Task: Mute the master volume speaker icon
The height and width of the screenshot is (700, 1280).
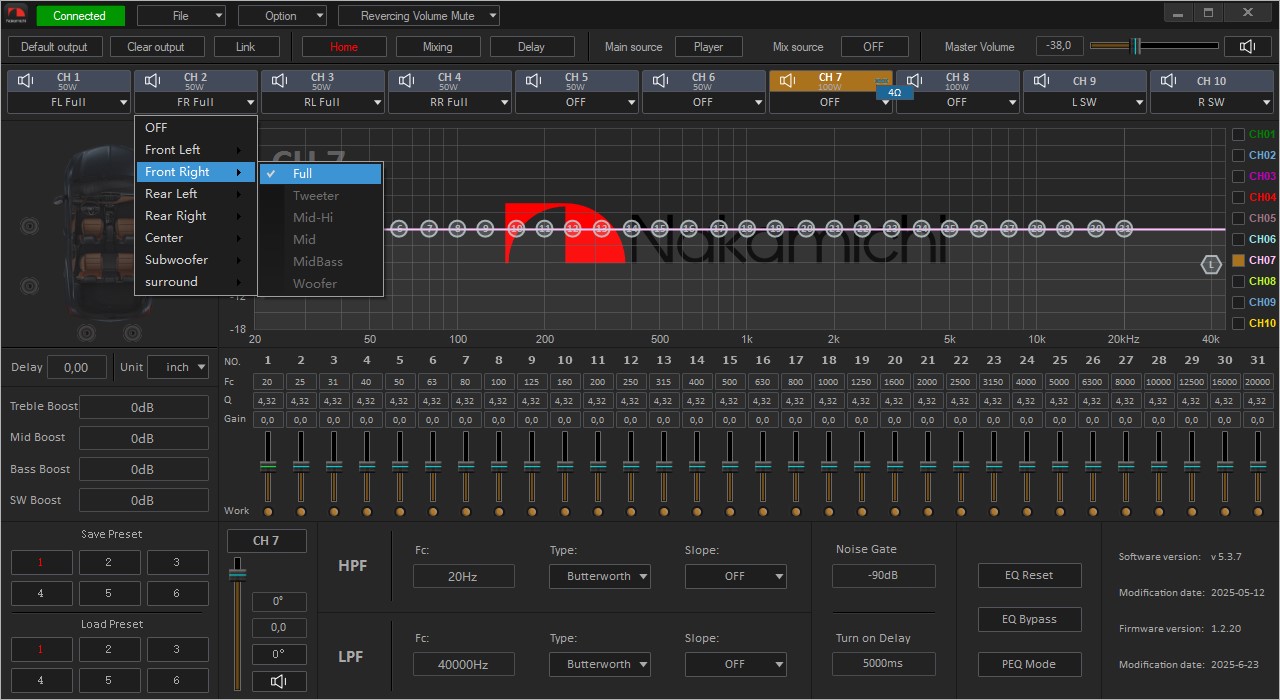Action: (x=1247, y=46)
